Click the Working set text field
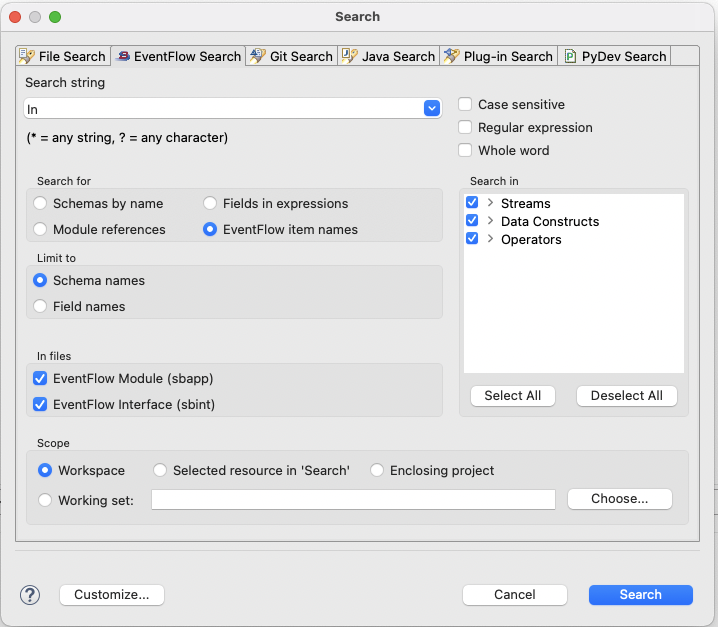 coord(353,500)
